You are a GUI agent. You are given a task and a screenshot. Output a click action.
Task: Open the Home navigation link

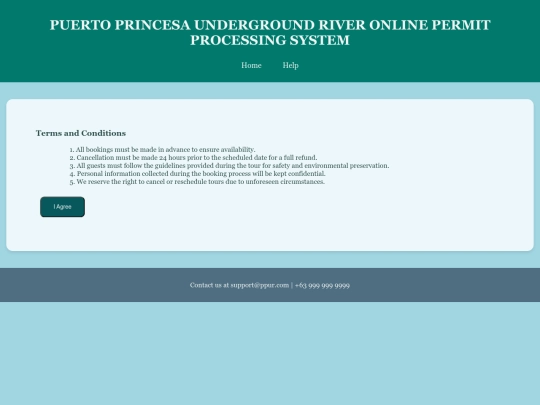pyautogui.click(x=251, y=65)
